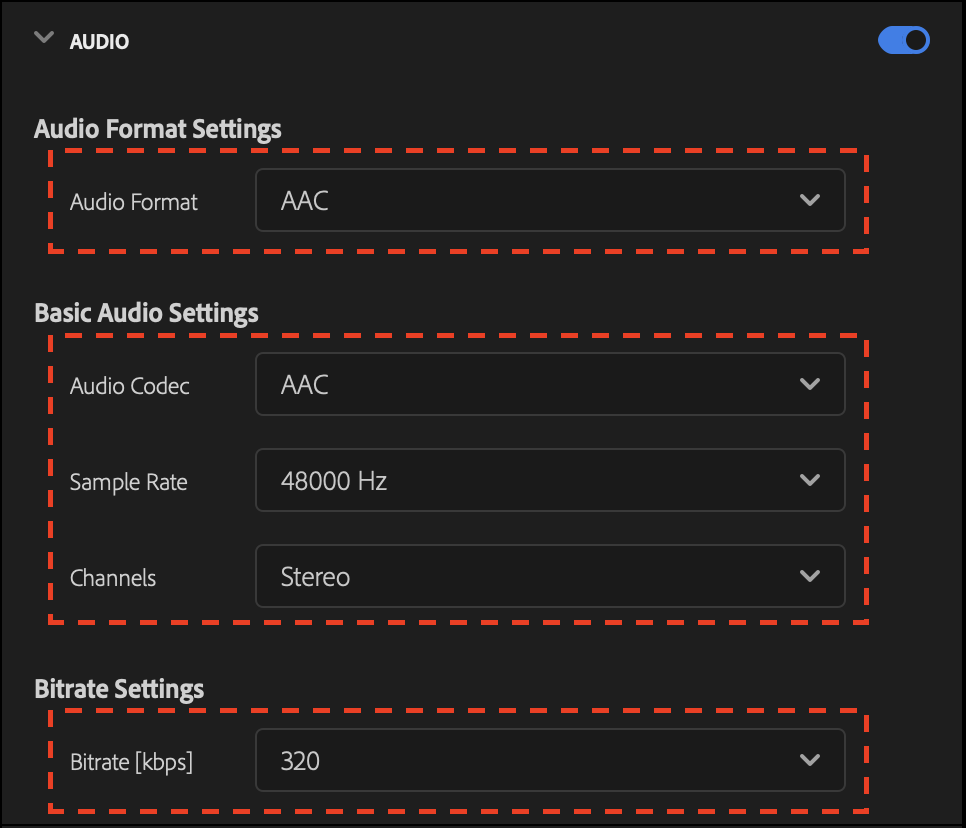Click the chevron on the AAC format field
This screenshot has width=966, height=828.
pos(810,200)
